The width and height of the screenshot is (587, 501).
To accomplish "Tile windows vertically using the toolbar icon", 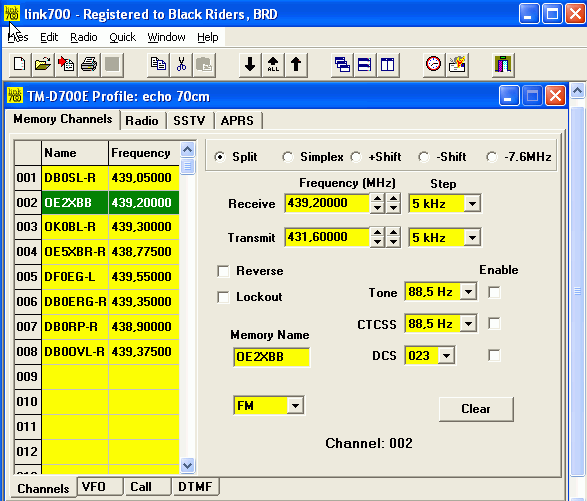I will pyautogui.click(x=388, y=65).
